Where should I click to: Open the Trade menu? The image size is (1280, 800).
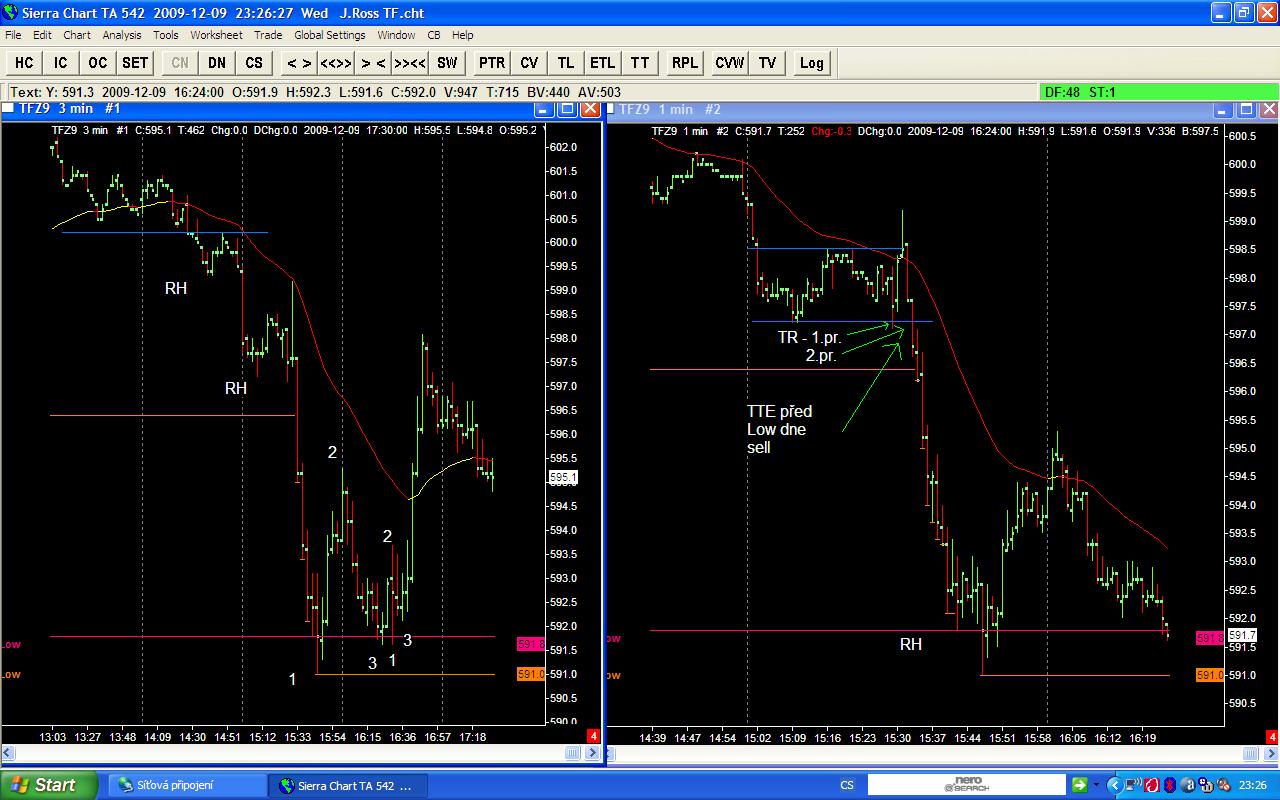pyautogui.click(x=268, y=35)
